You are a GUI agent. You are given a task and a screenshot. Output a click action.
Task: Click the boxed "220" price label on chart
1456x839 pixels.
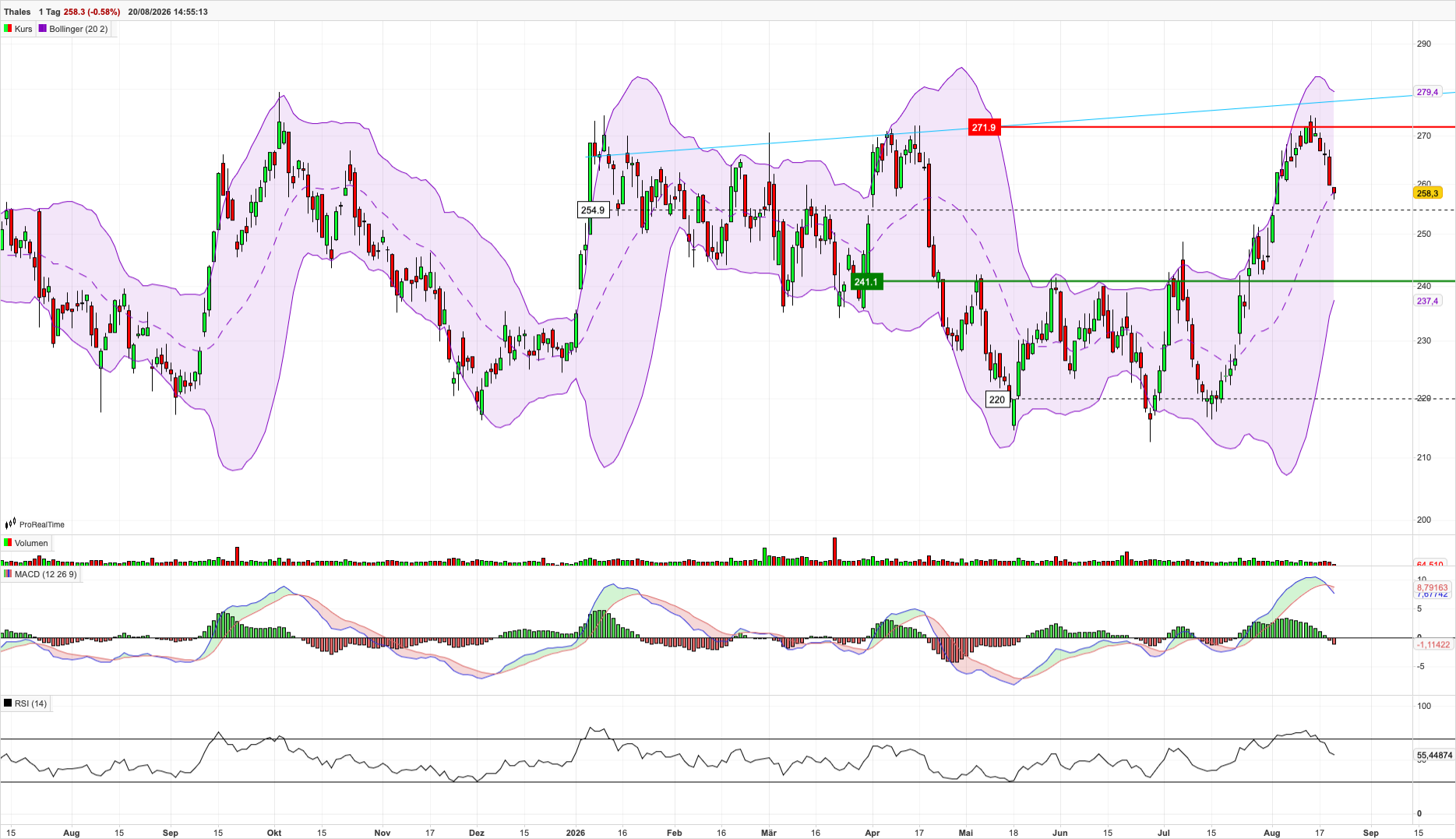(997, 400)
